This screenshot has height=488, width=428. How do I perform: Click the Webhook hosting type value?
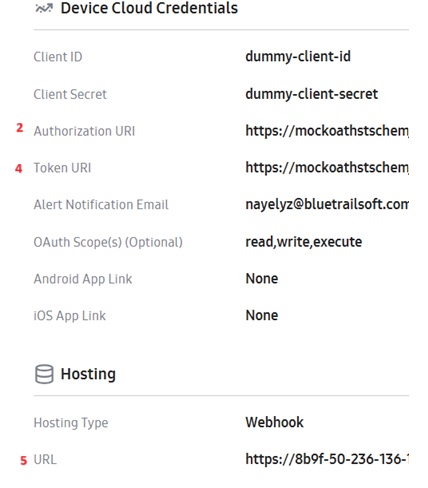[274, 422]
